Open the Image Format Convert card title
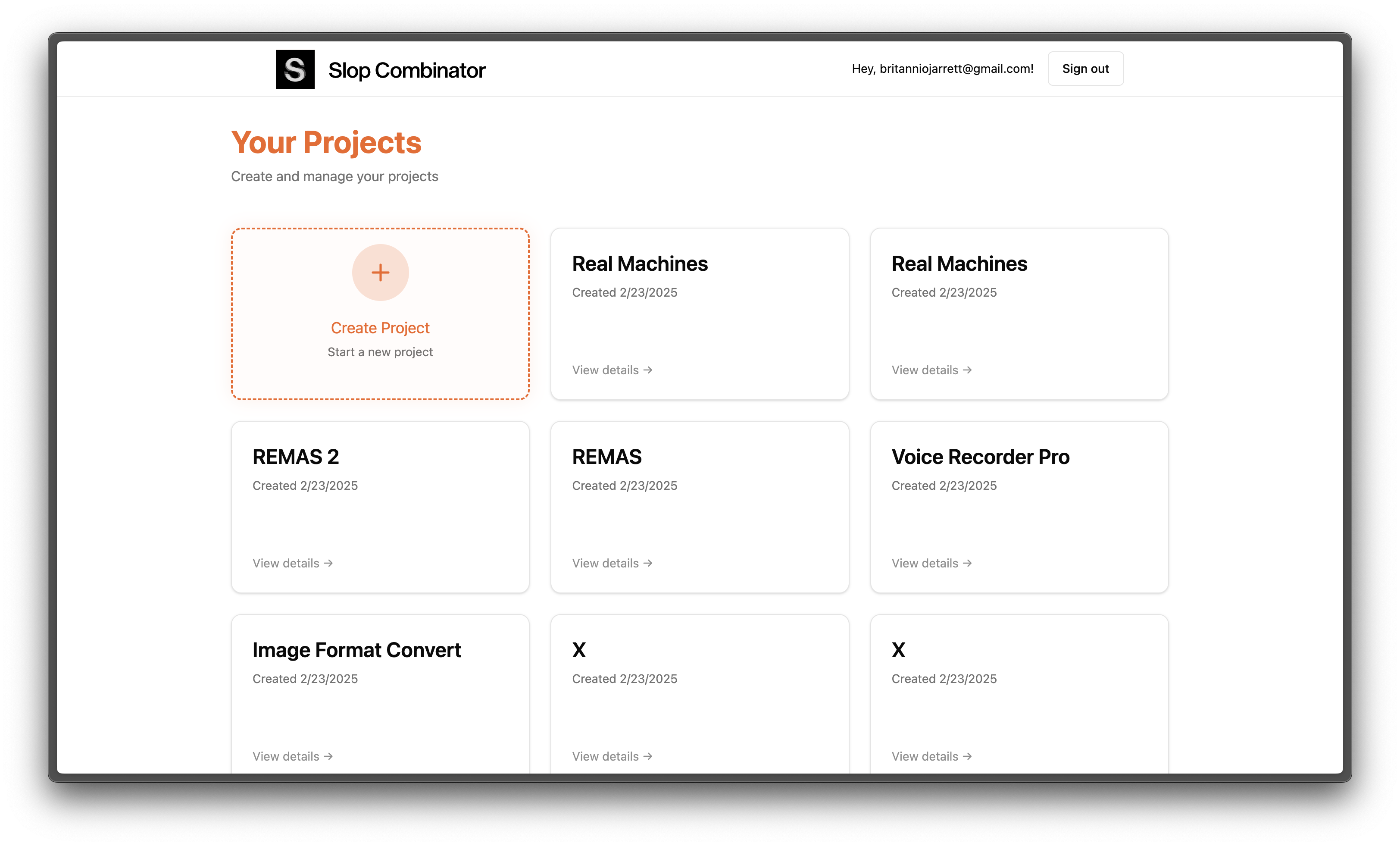Screen dimensions: 1400x846 click(356, 650)
